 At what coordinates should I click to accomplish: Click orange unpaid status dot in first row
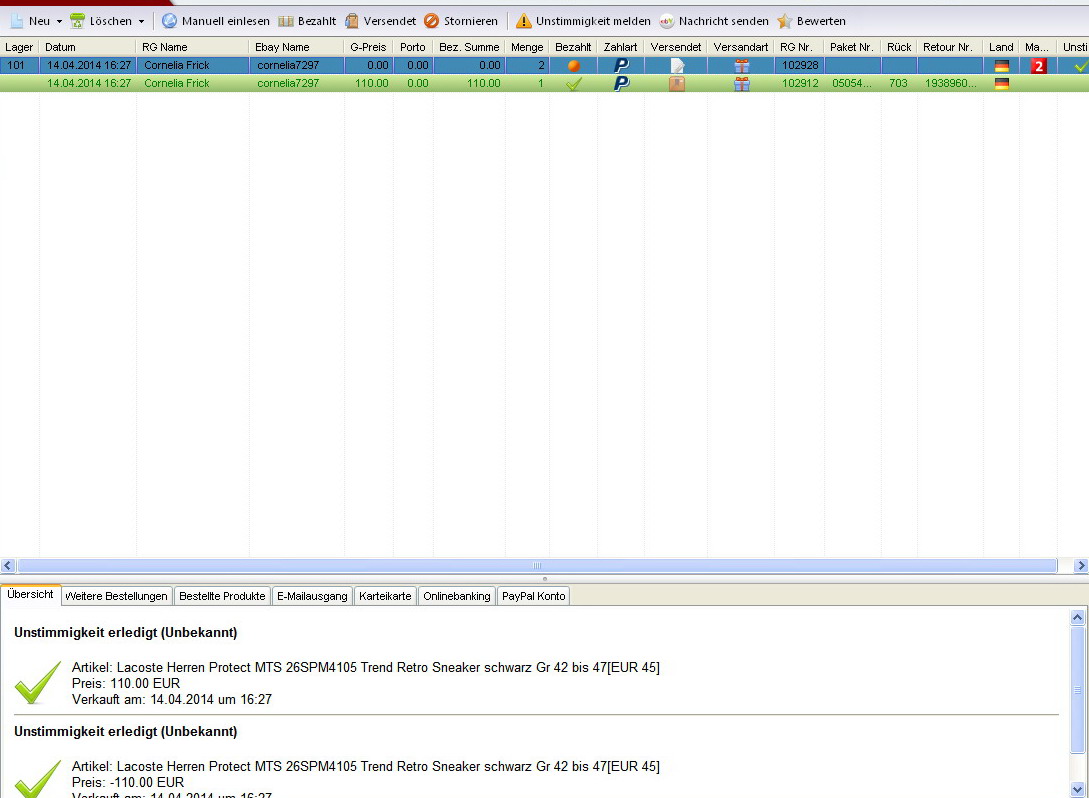(574, 66)
